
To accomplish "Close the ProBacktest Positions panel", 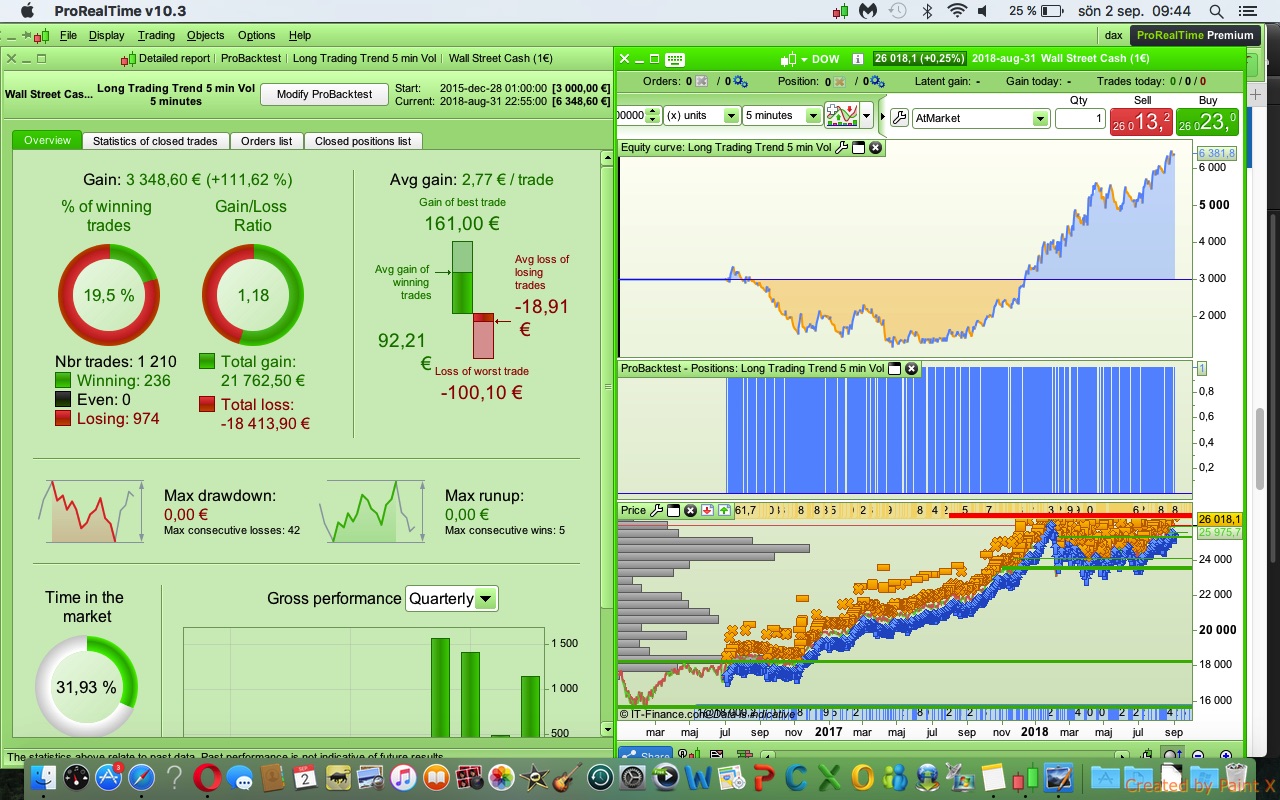I will (911, 368).
